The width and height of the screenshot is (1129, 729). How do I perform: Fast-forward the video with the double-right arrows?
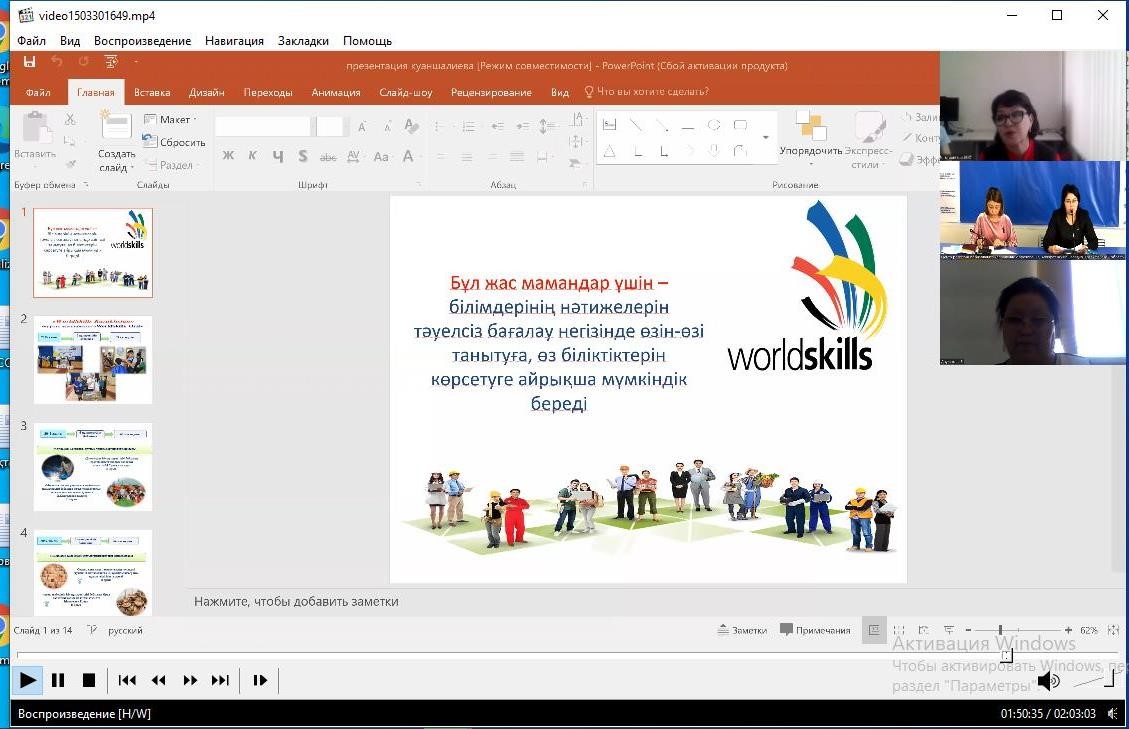click(190, 680)
